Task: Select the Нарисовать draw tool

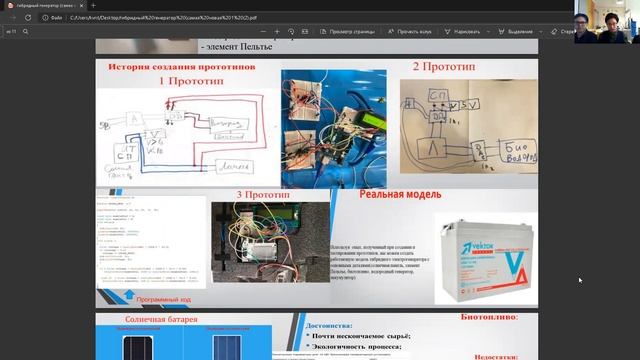Action: click(462, 31)
